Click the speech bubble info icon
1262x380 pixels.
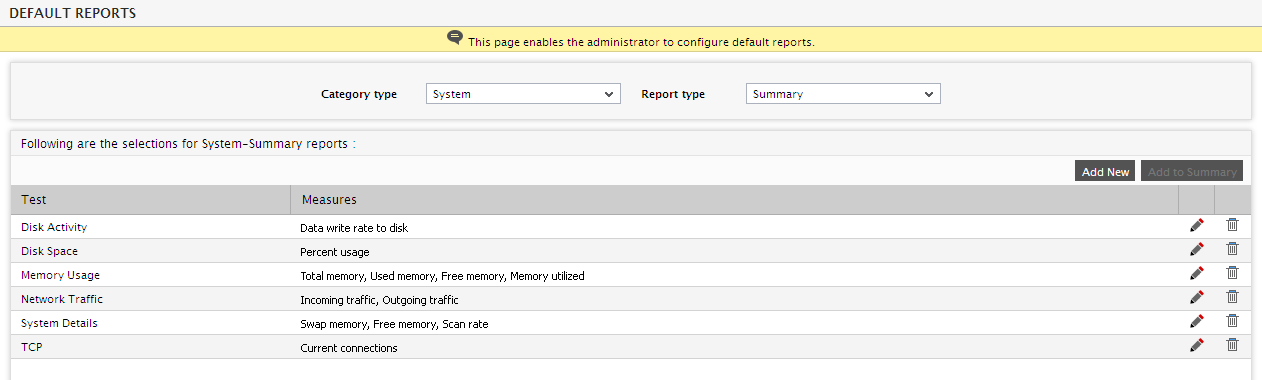455,38
